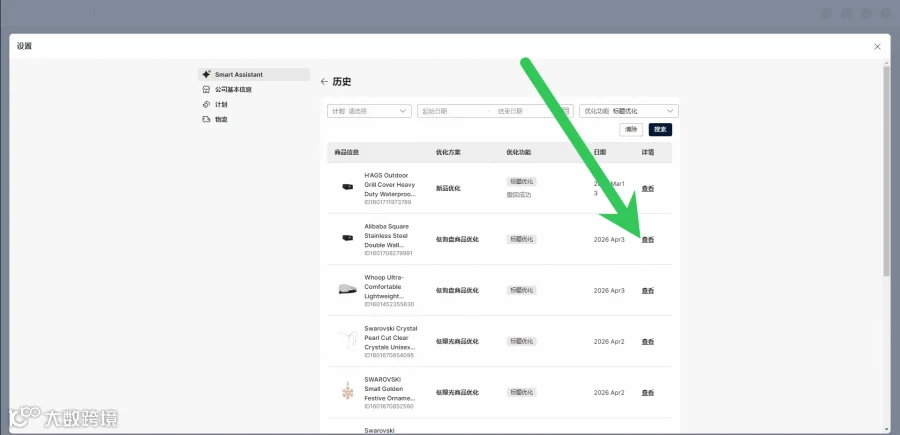This screenshot has width=900, height=435.
Task: Open the Whoop product thumbnail
Action: (x=347, y=290)
